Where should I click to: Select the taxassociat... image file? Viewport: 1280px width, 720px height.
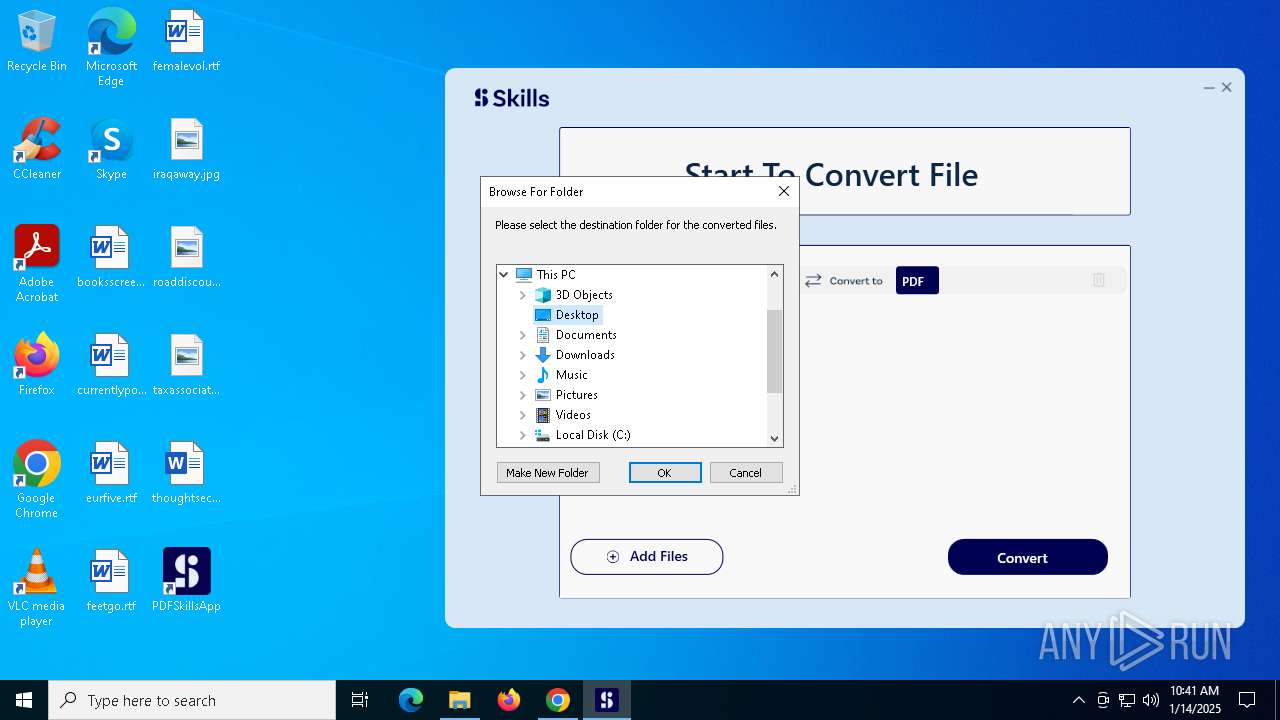pyautogui.click(x=186, y=365)
